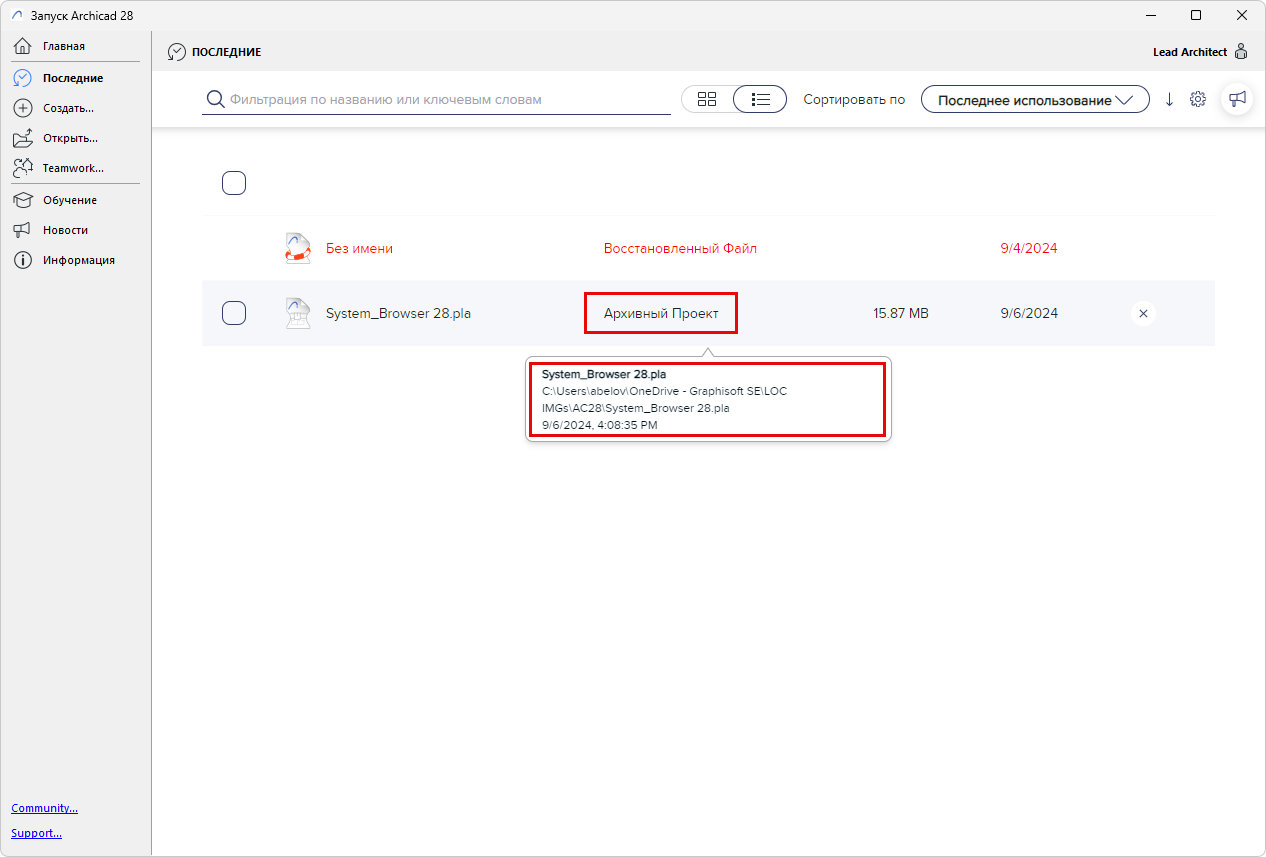Open the Support... link

[x=36, y=833]
